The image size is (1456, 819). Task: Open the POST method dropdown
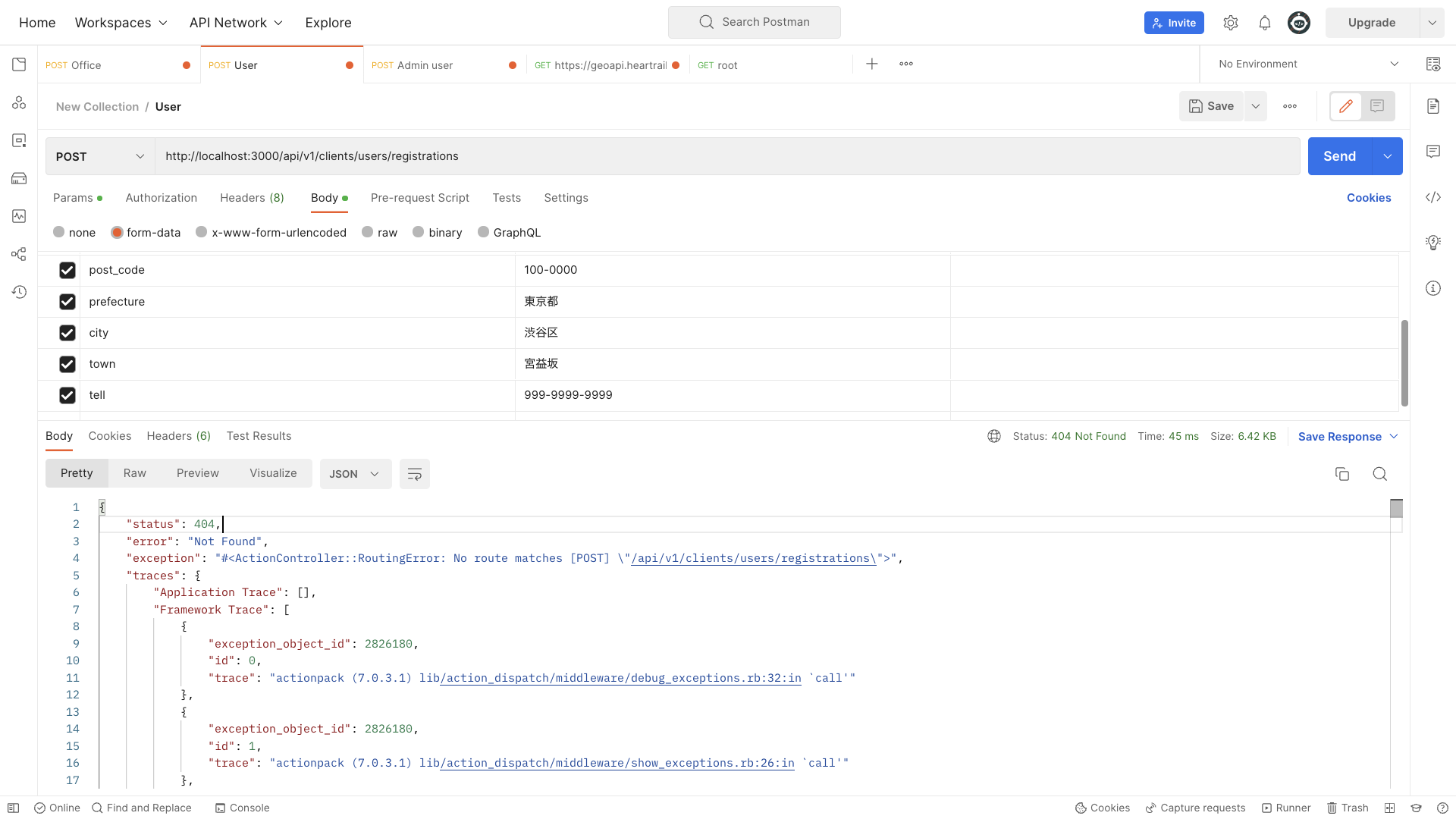(100, 156)
